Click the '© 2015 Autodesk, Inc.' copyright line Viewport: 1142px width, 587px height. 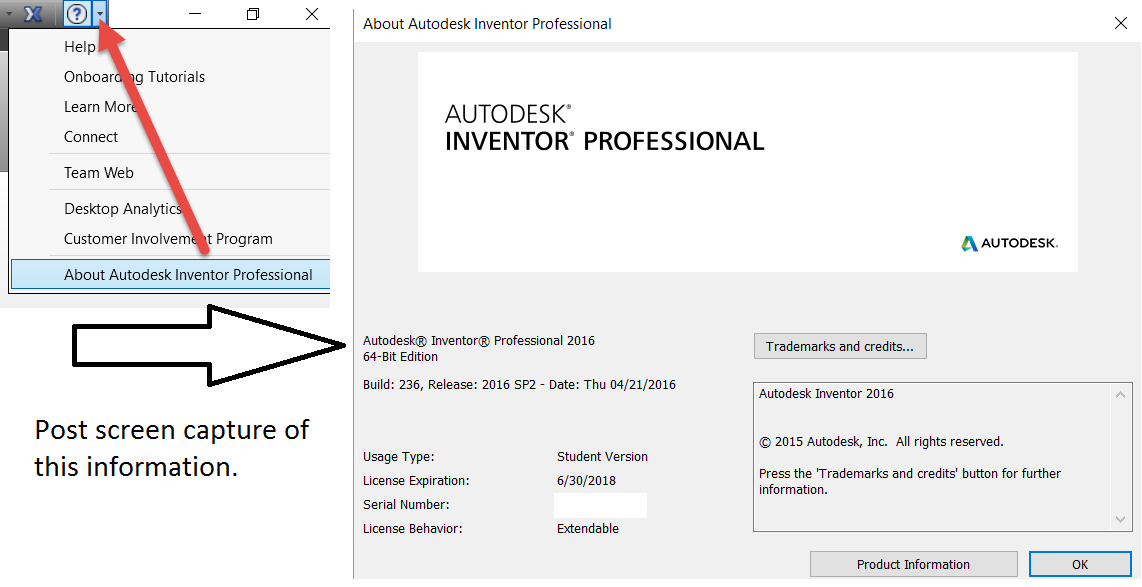[881, 442]
